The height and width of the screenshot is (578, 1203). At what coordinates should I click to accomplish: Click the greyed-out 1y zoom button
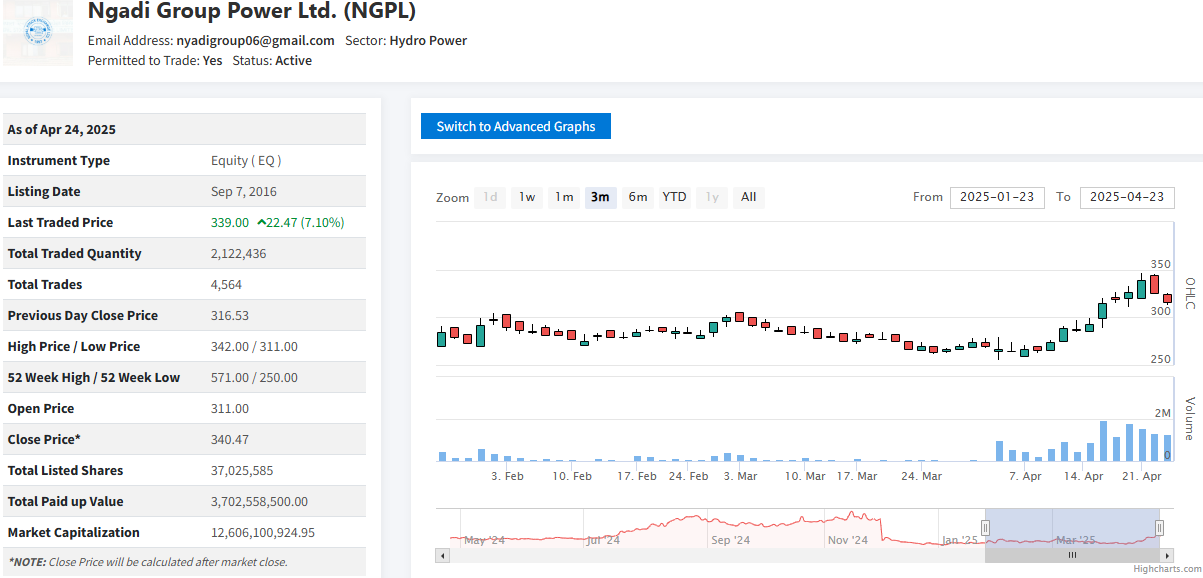pyautogui.click(x=711, y=197)
